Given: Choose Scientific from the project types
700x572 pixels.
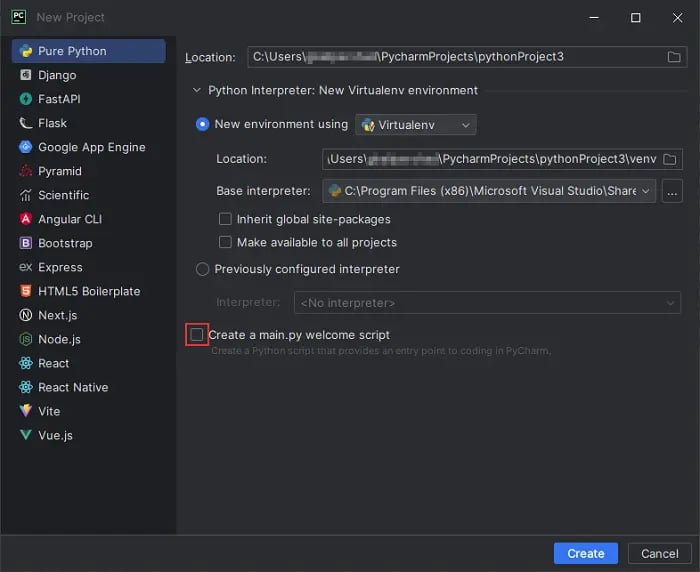Looking at the screenshot, I should pos(63,195).
